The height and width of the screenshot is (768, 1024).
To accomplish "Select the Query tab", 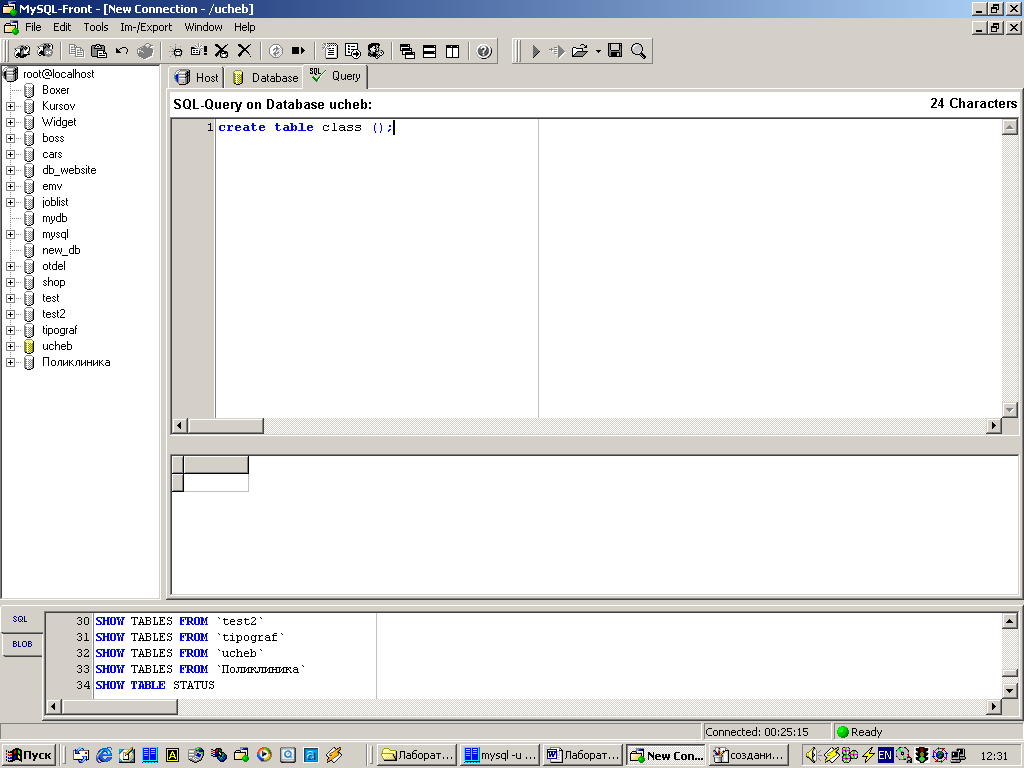I will click(x=336, y=76).
